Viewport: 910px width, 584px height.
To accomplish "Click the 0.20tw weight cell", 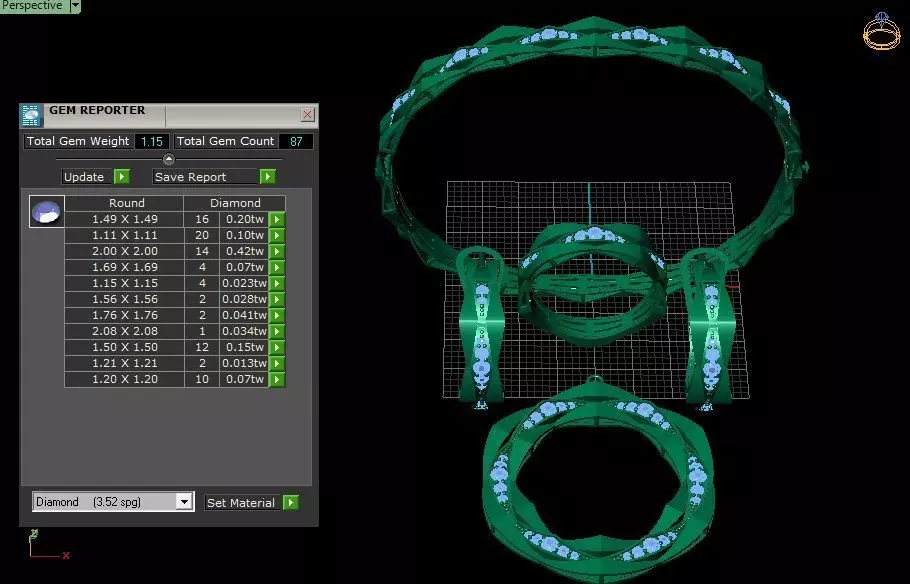I will coord(244,219).
